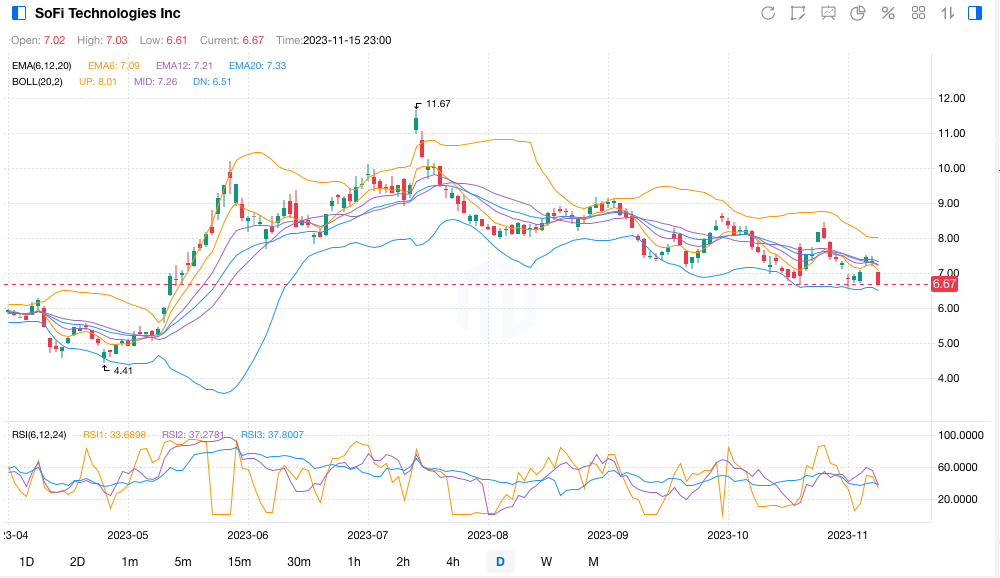Image resolution: width=1000 pixels, height=578 pixels.
Task: Switch to the M monthly timeframe
Action: (x=593, y=562)
